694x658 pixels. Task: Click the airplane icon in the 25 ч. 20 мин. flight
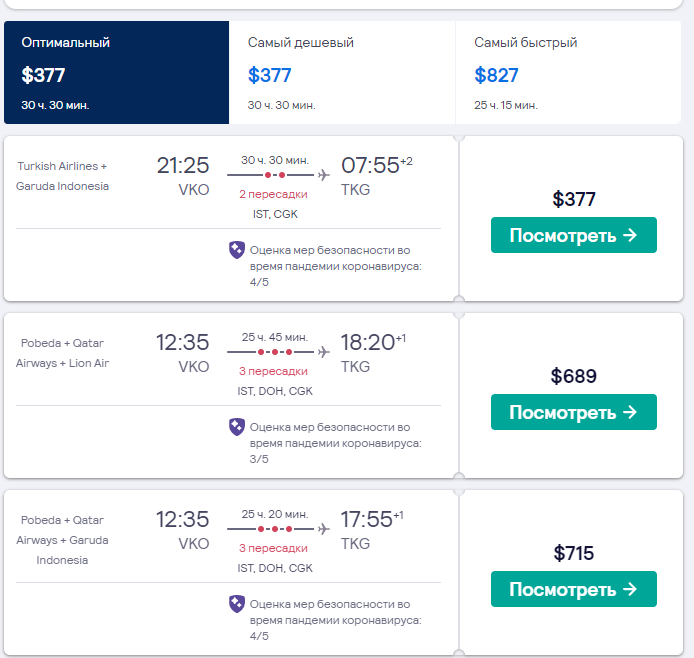pos(323,529)
